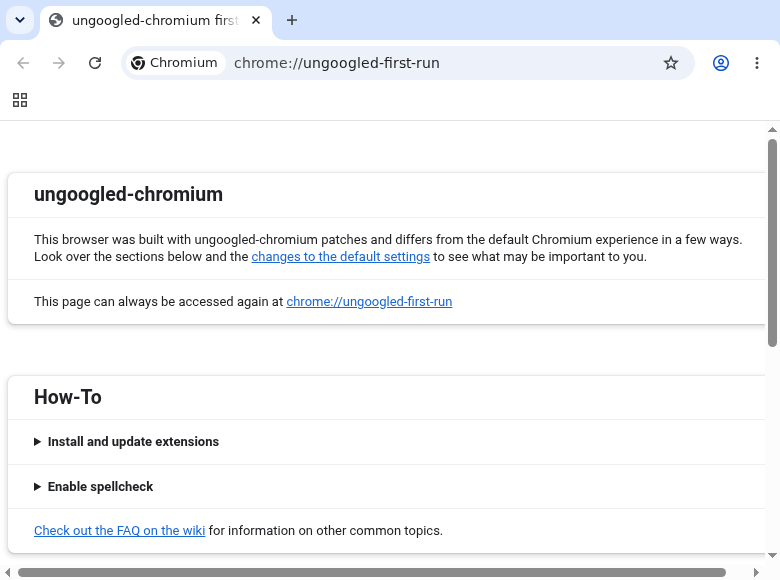Image resolution: width=780 pixels, height=580 pixels.
Task: Expand Enable spellcheck section
Action: [94, 486]
